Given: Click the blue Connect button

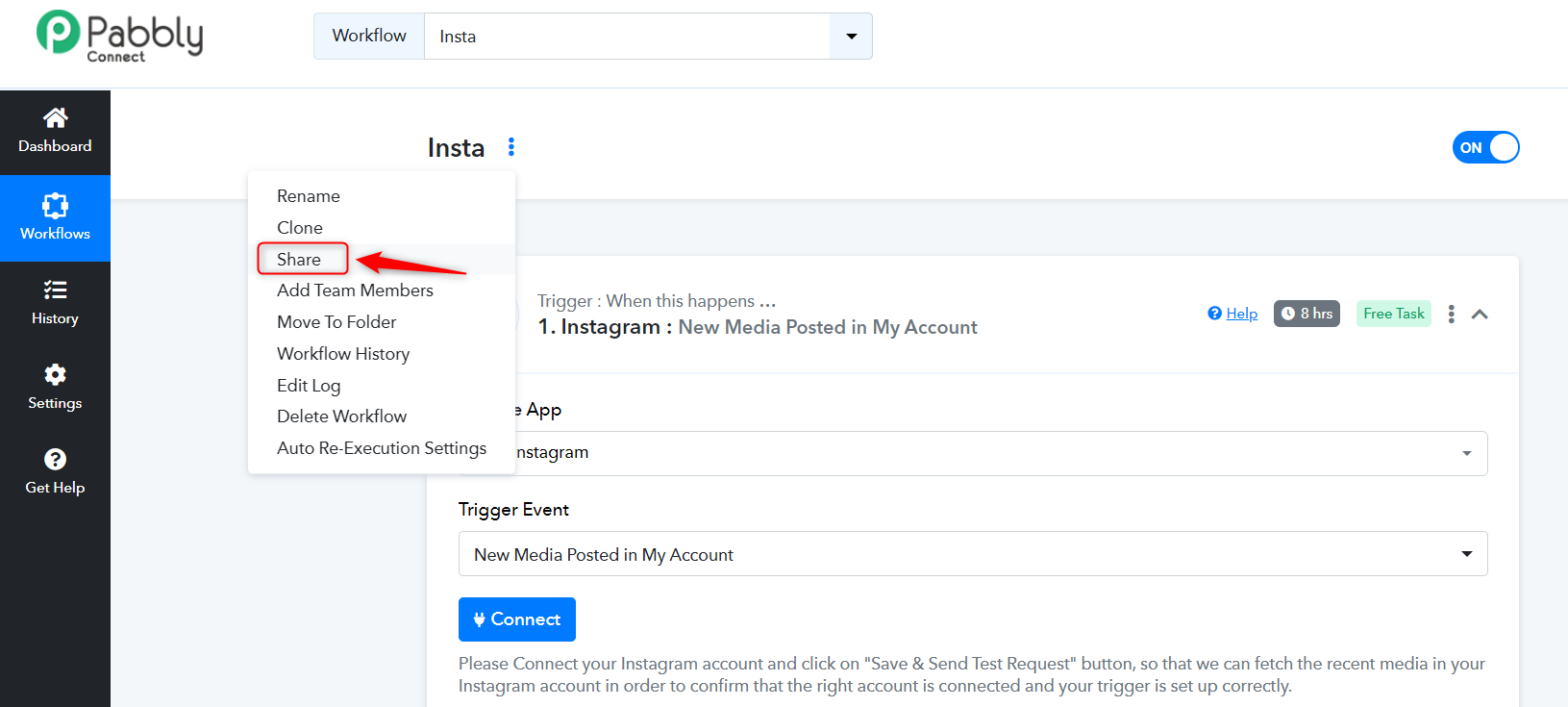Looking at the screenshot, I should pos(517,619).
